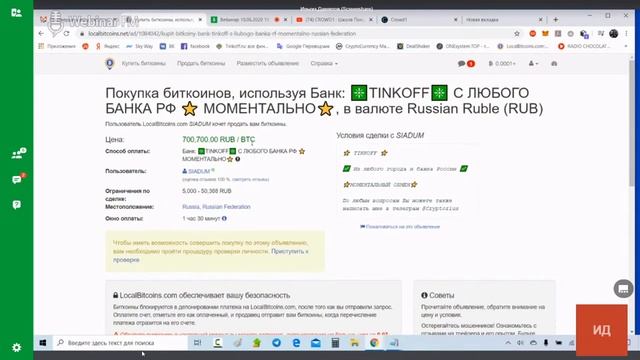The width and height of the screenshot is (640, 360).
Task: Open Приложения apps shortcut on bookmarks bar
Action: (57, 46)
